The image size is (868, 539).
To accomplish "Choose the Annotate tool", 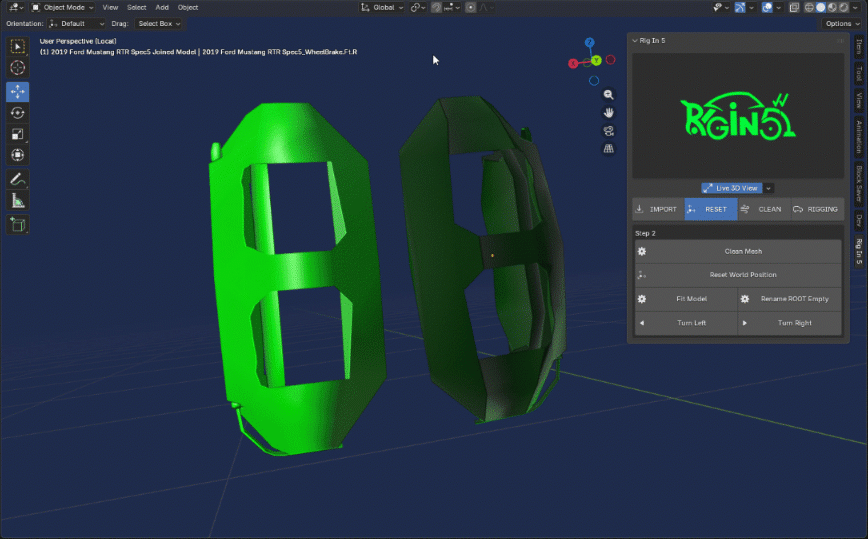I will [x=18, y=179].
